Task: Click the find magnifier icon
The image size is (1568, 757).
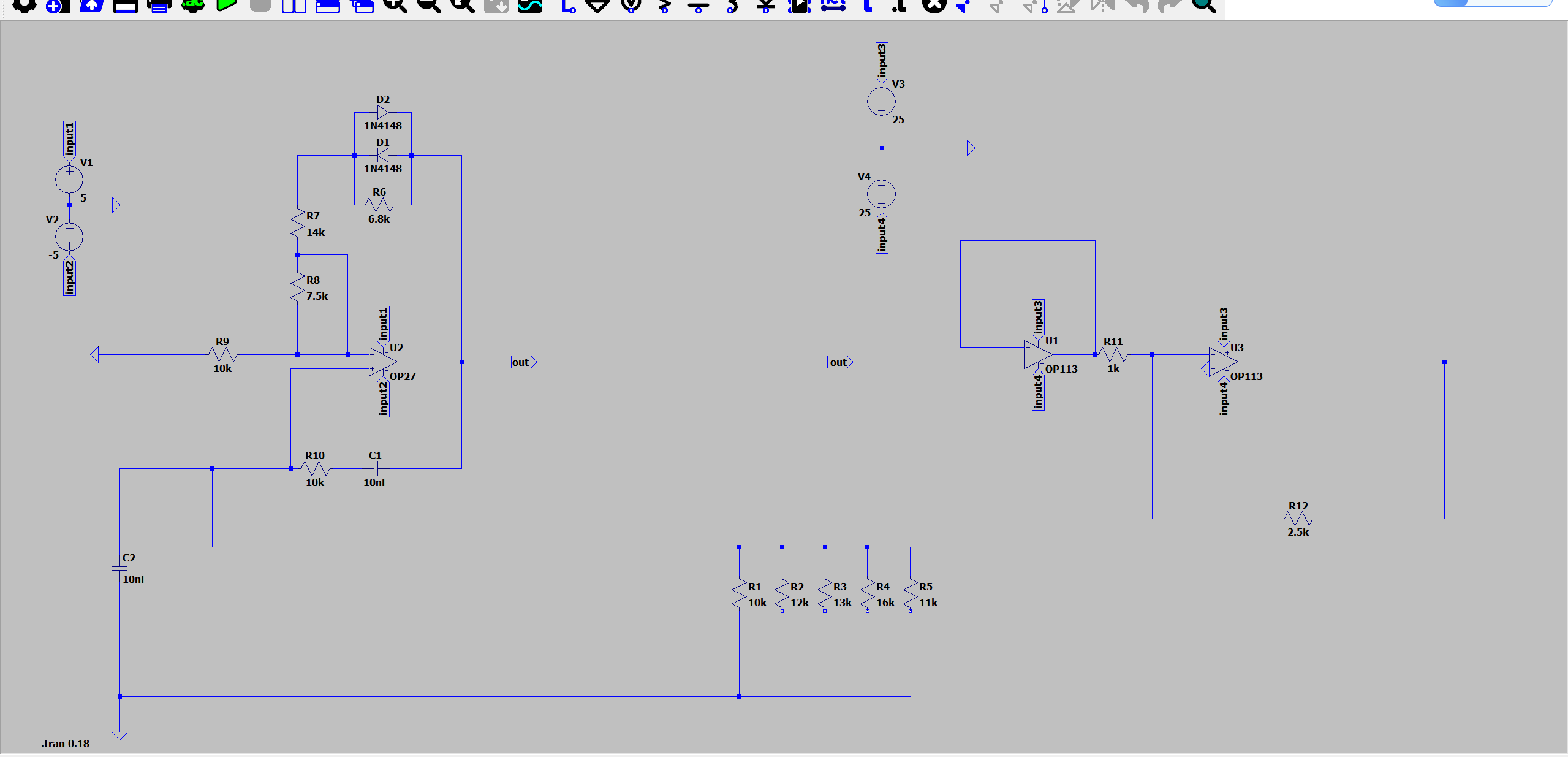Action: click(1203, 5)
